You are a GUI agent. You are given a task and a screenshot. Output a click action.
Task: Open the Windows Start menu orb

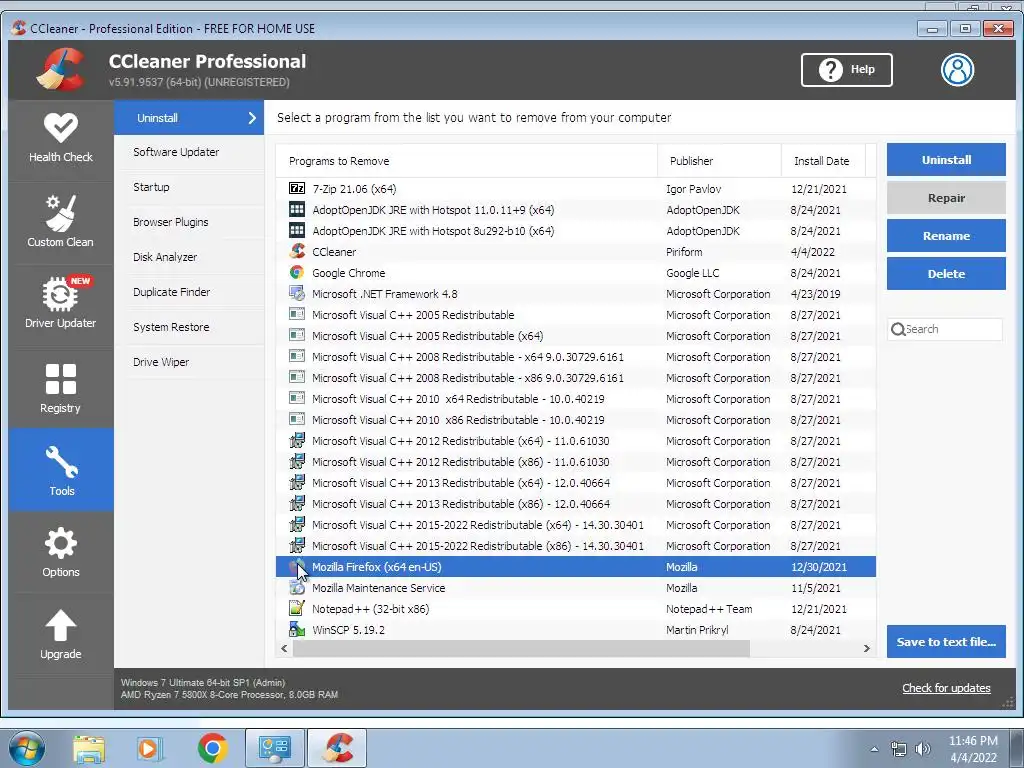coord(27,748)
